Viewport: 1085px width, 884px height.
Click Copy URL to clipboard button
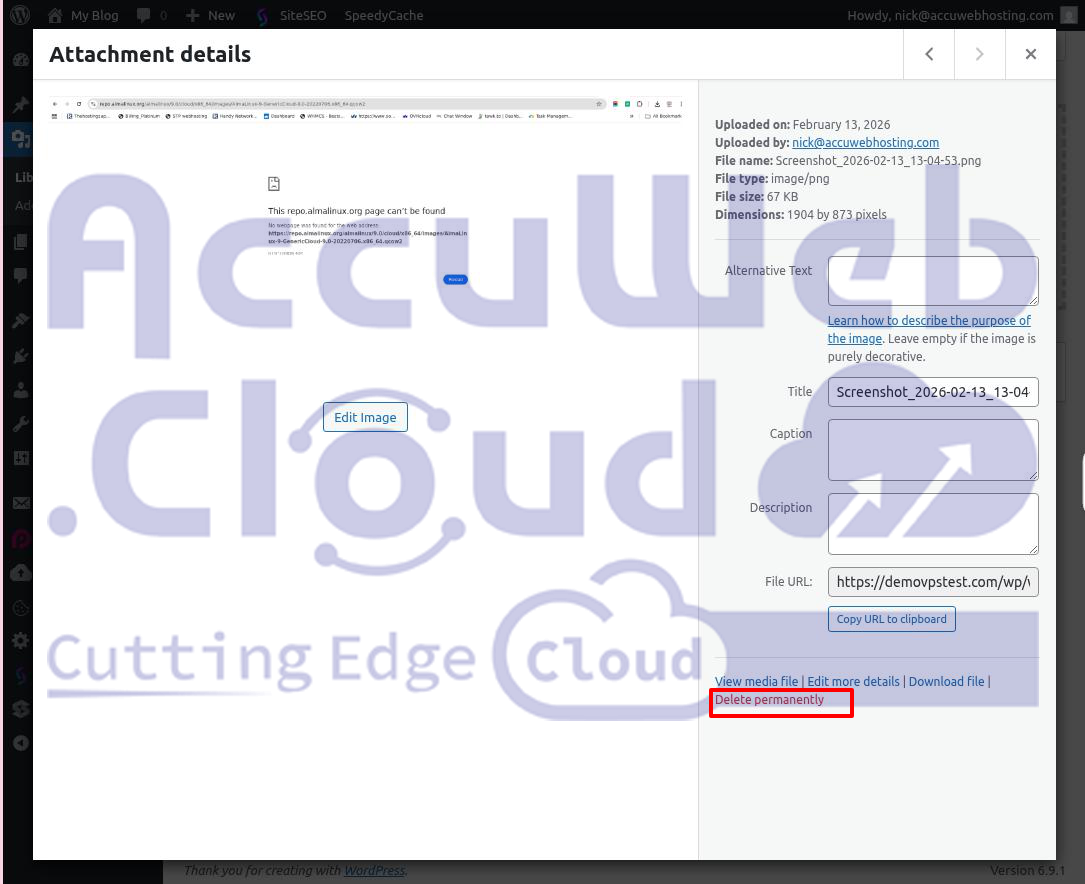[891, 619]
